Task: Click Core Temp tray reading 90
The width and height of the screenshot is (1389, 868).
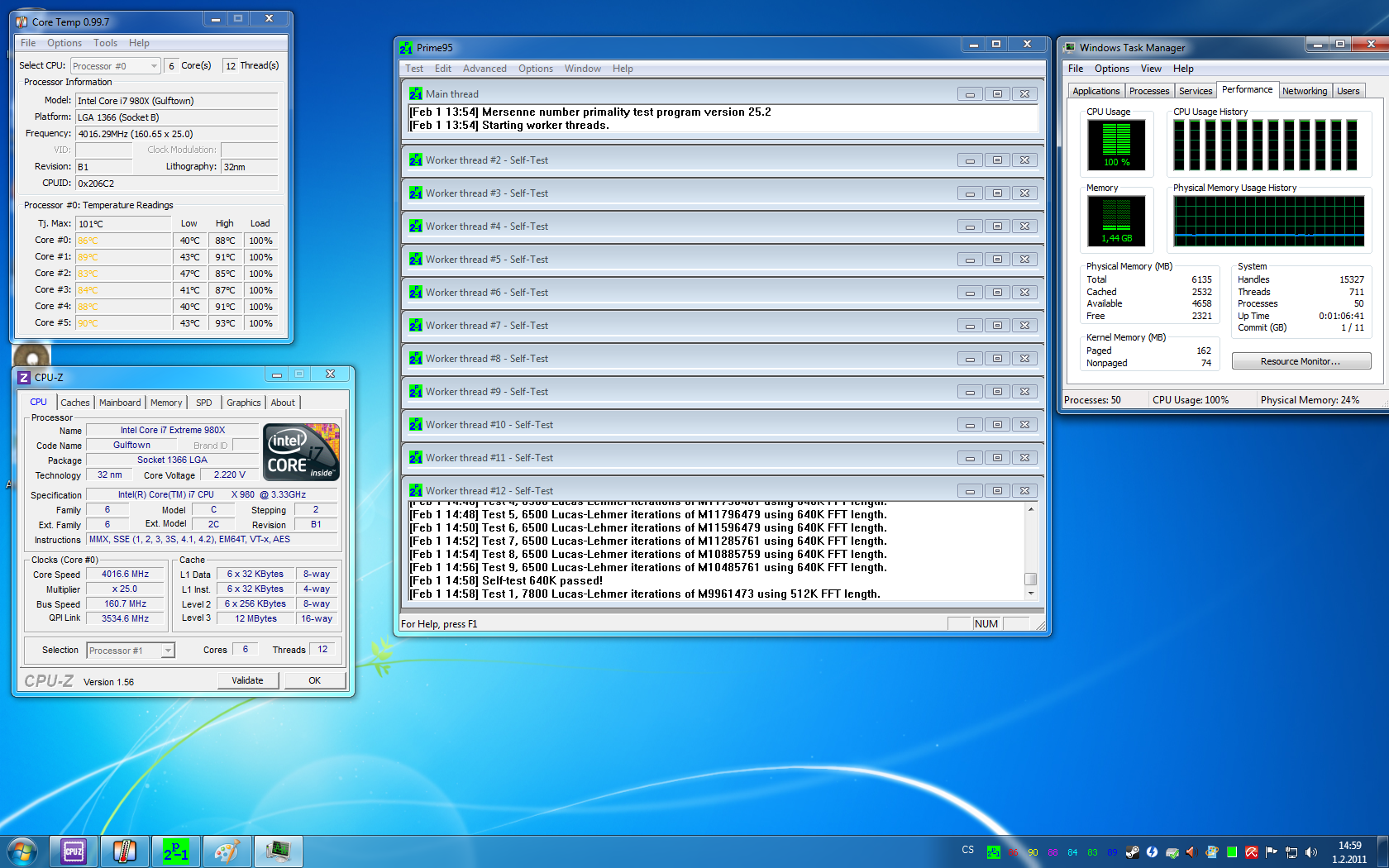Action: 1033,852
